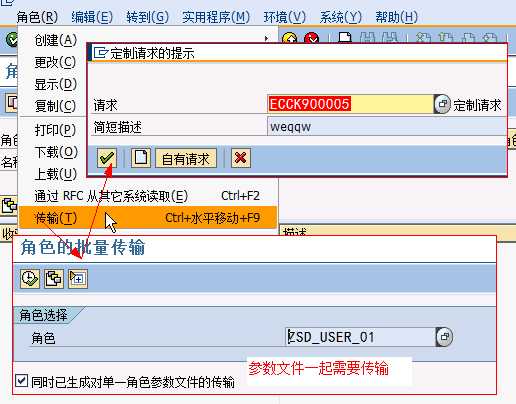The height and width of the screenshot is (404, 516).
Task: Choose 复制(C) from the role menu
Action: click(x=55, y=106)
